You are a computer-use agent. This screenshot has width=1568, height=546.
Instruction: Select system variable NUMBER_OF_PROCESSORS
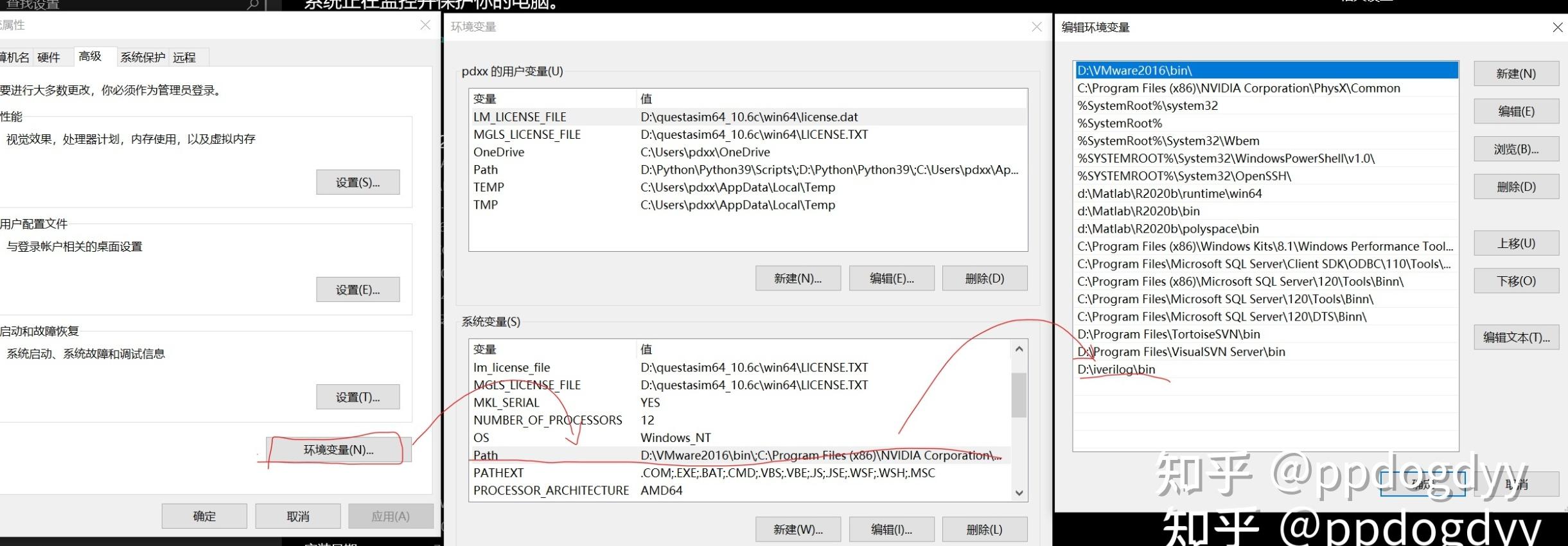740,420
